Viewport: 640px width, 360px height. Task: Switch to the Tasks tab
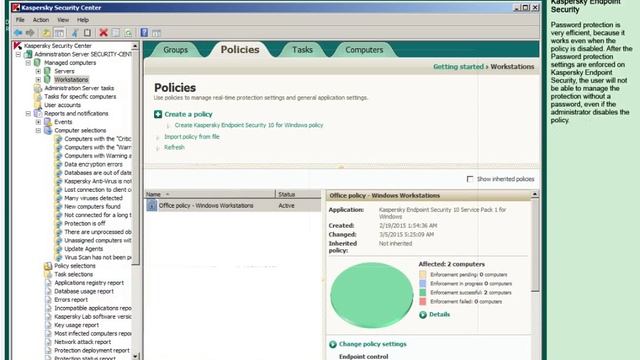click(302, 50)
